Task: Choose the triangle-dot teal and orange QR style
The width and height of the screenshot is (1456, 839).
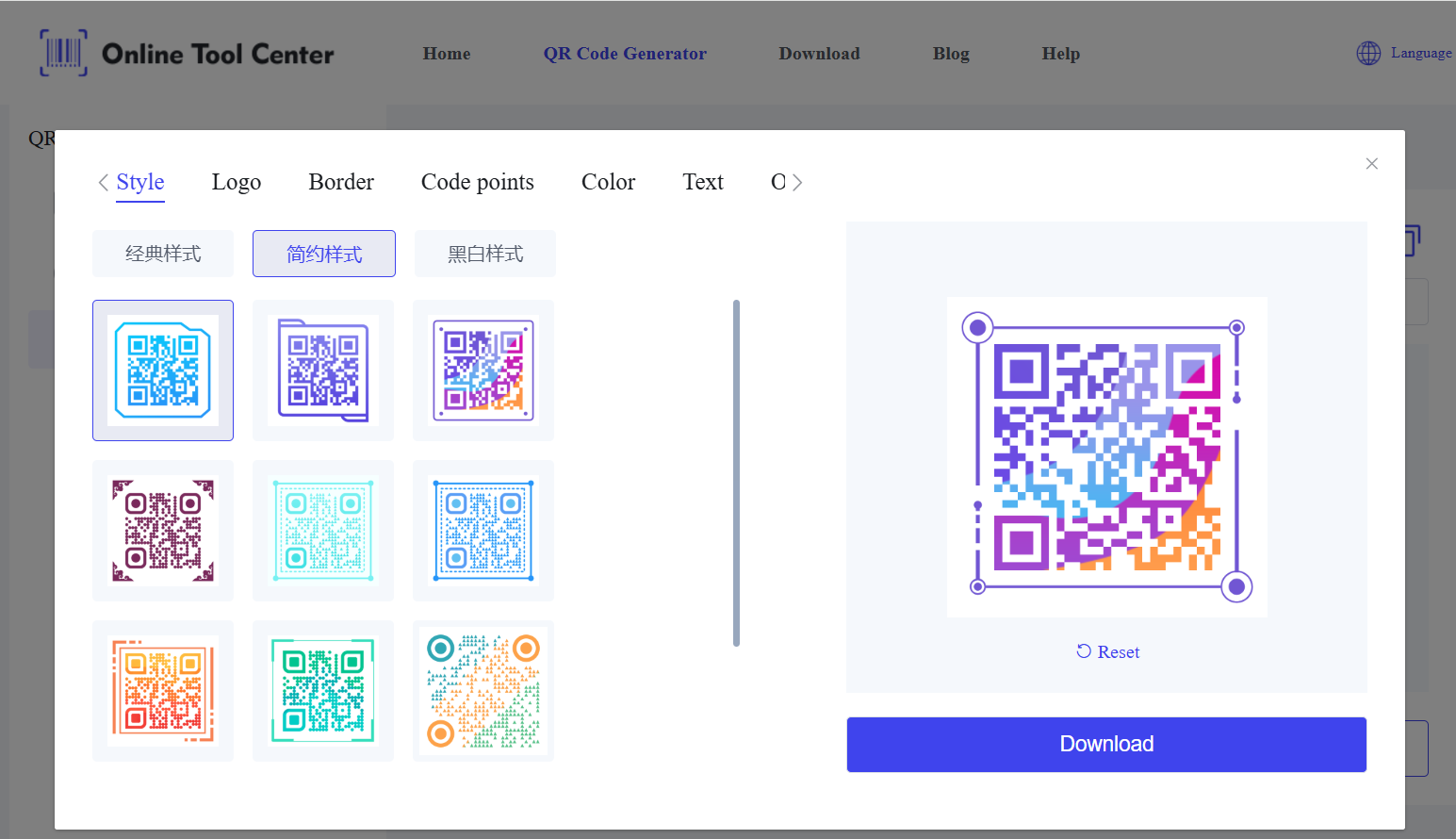Action: coord(483,691)
